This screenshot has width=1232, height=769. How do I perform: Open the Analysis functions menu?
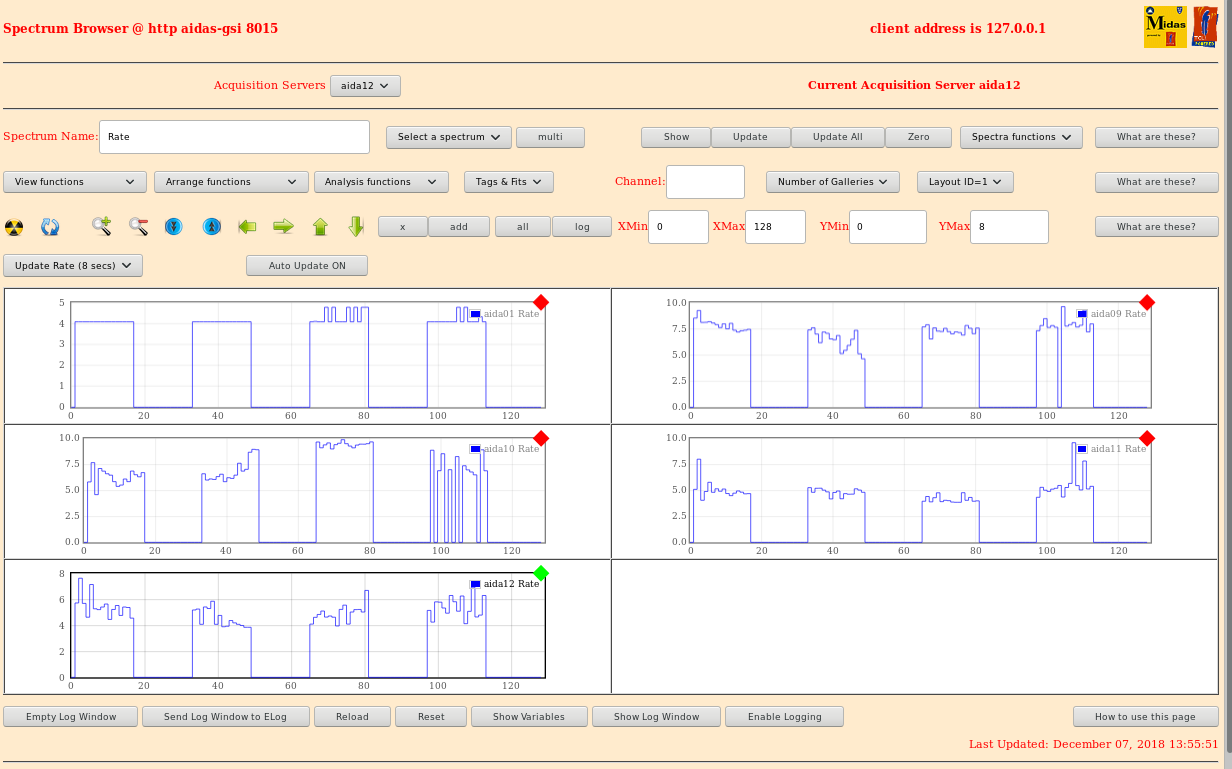380,182
